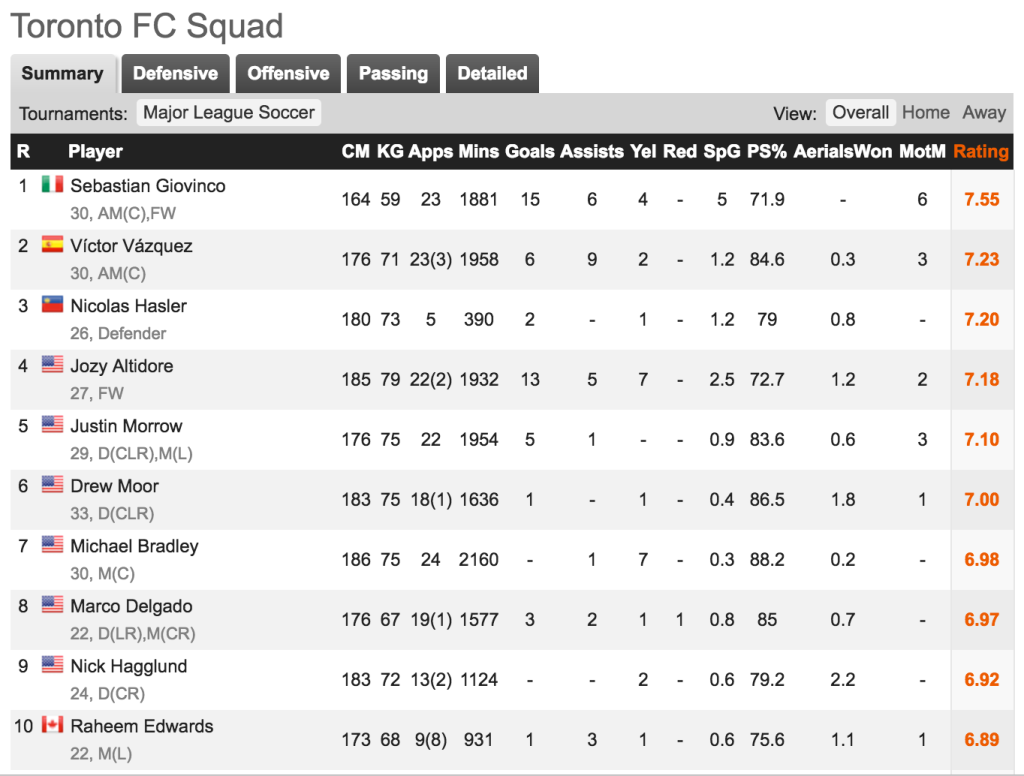
Task: Click the USA flag beside Michael Bradley
Action: [52, 545]
